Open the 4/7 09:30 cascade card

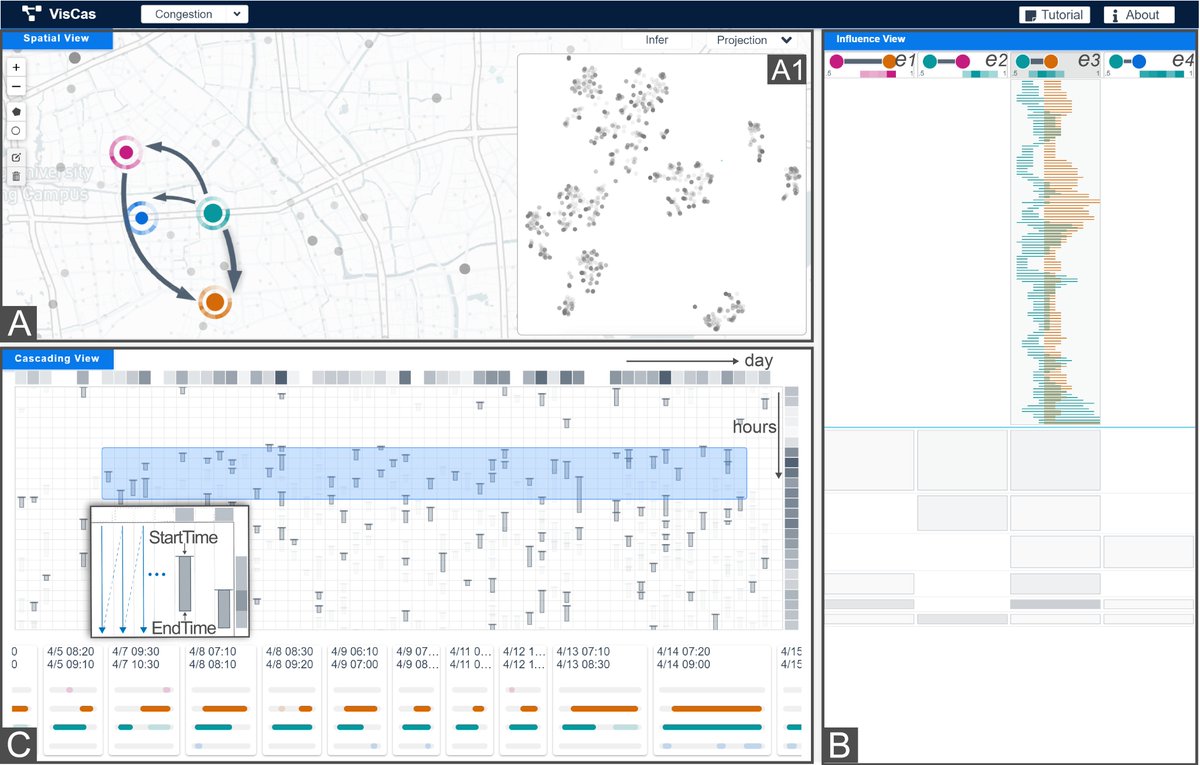coord(144,700)
